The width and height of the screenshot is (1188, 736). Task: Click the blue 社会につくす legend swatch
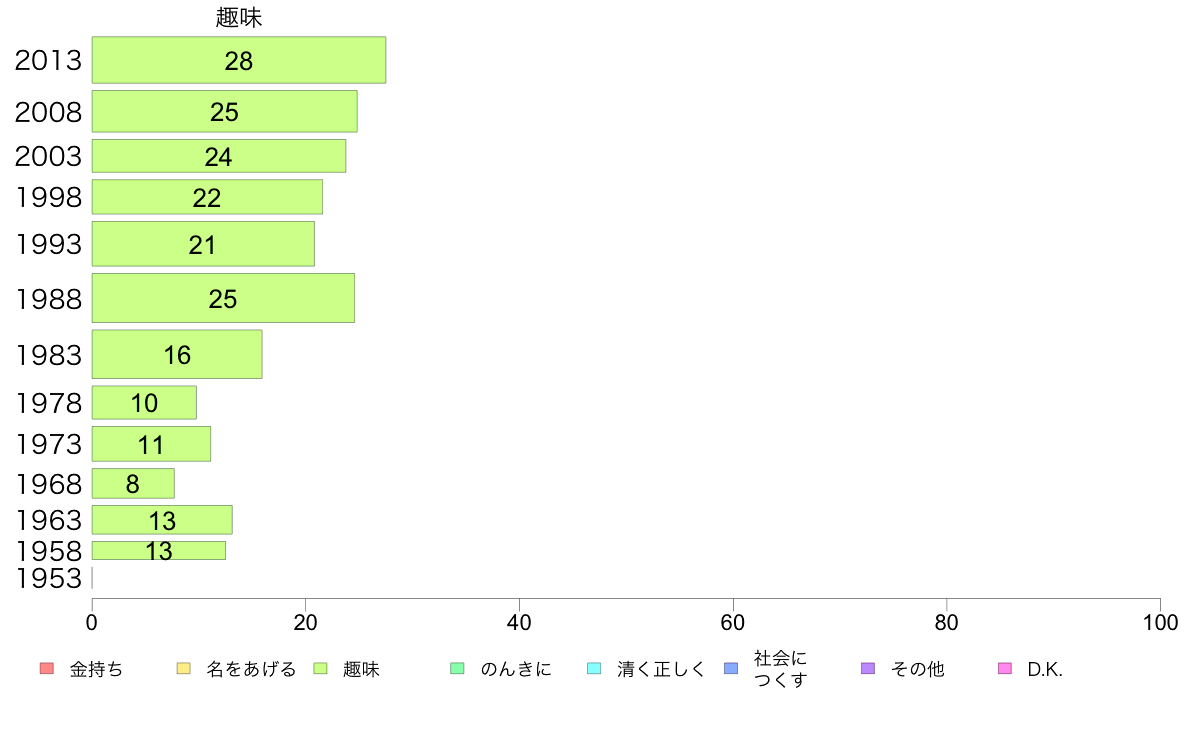pos(731,669)
